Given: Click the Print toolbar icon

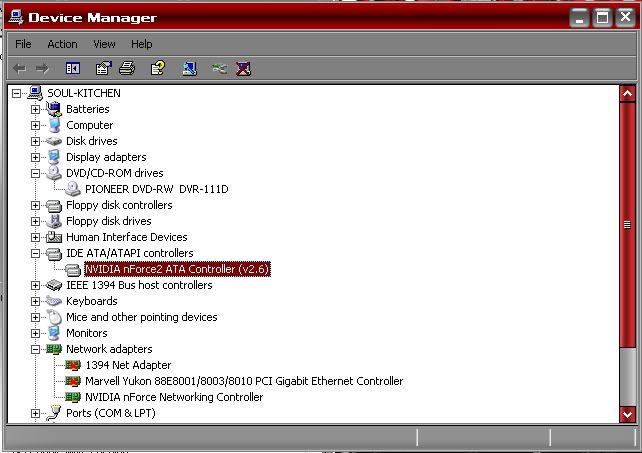Looking at the screenshot, I should tap(127, 68).
